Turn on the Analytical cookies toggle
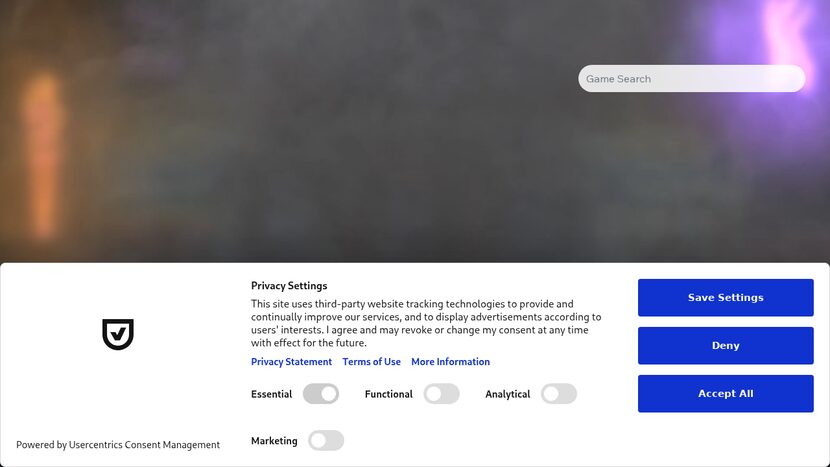Image resolution: width=830 pixels, height=467 pixels. coord(559,394)
